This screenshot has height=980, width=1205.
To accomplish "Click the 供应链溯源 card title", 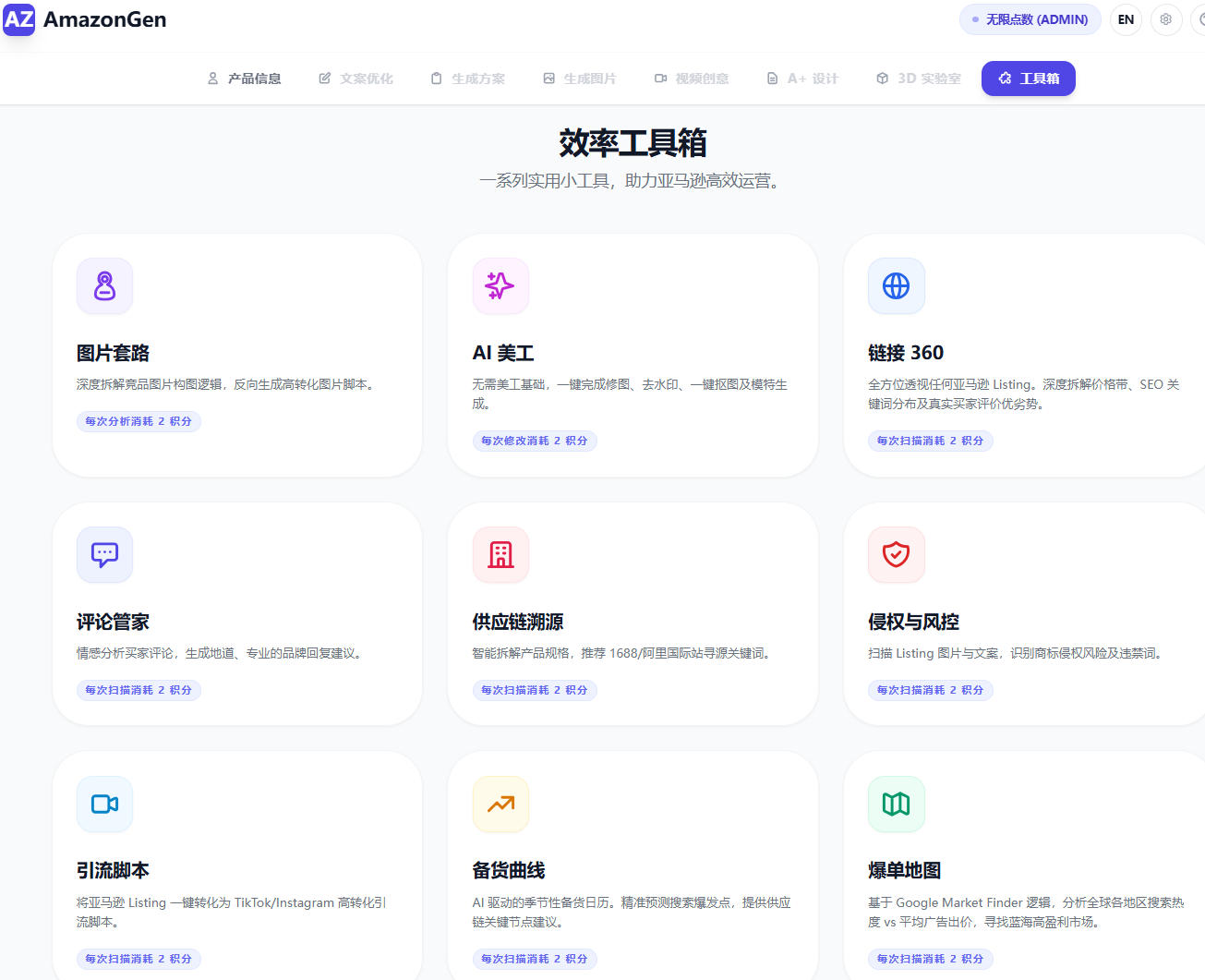I will tap(517, 622).
